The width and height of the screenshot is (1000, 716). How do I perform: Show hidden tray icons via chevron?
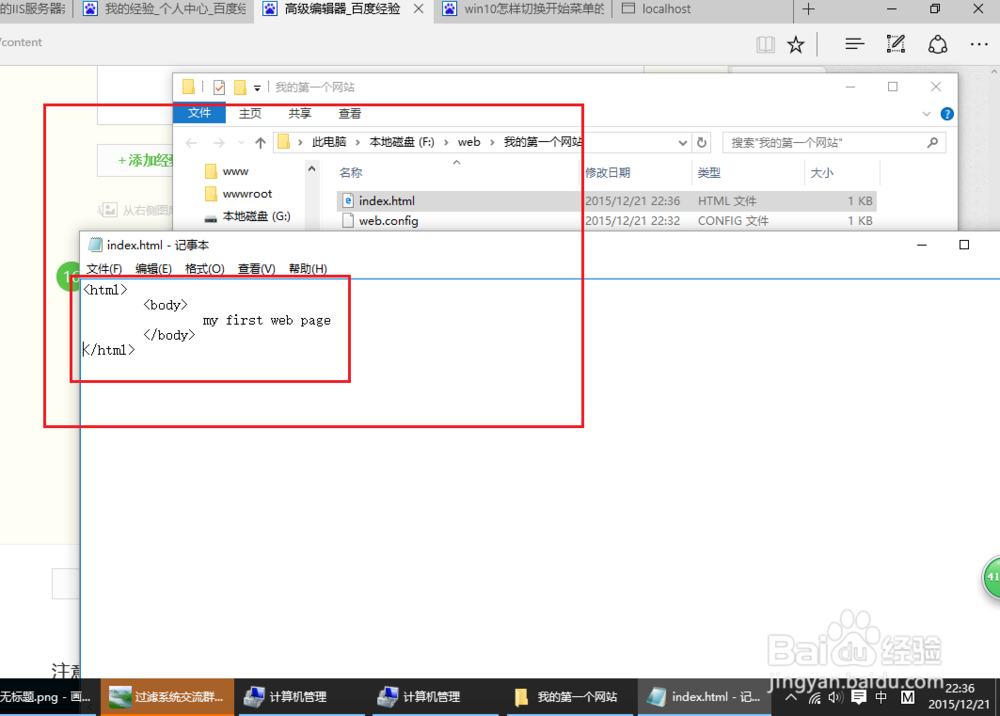[790, 697]
